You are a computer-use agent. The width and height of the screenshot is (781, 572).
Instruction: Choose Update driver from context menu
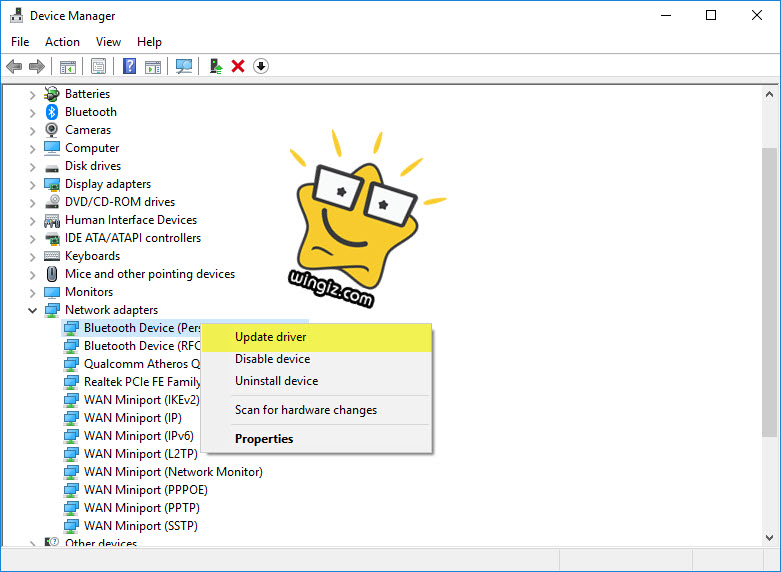pos(317,337)
